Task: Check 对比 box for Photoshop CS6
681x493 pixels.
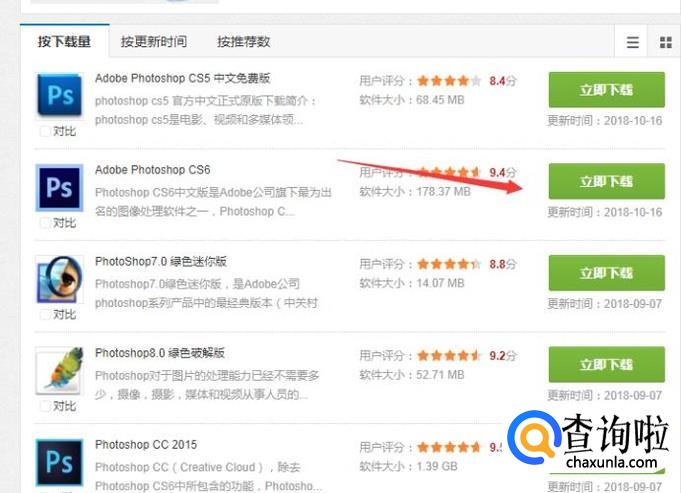Action: click(45, 223)
